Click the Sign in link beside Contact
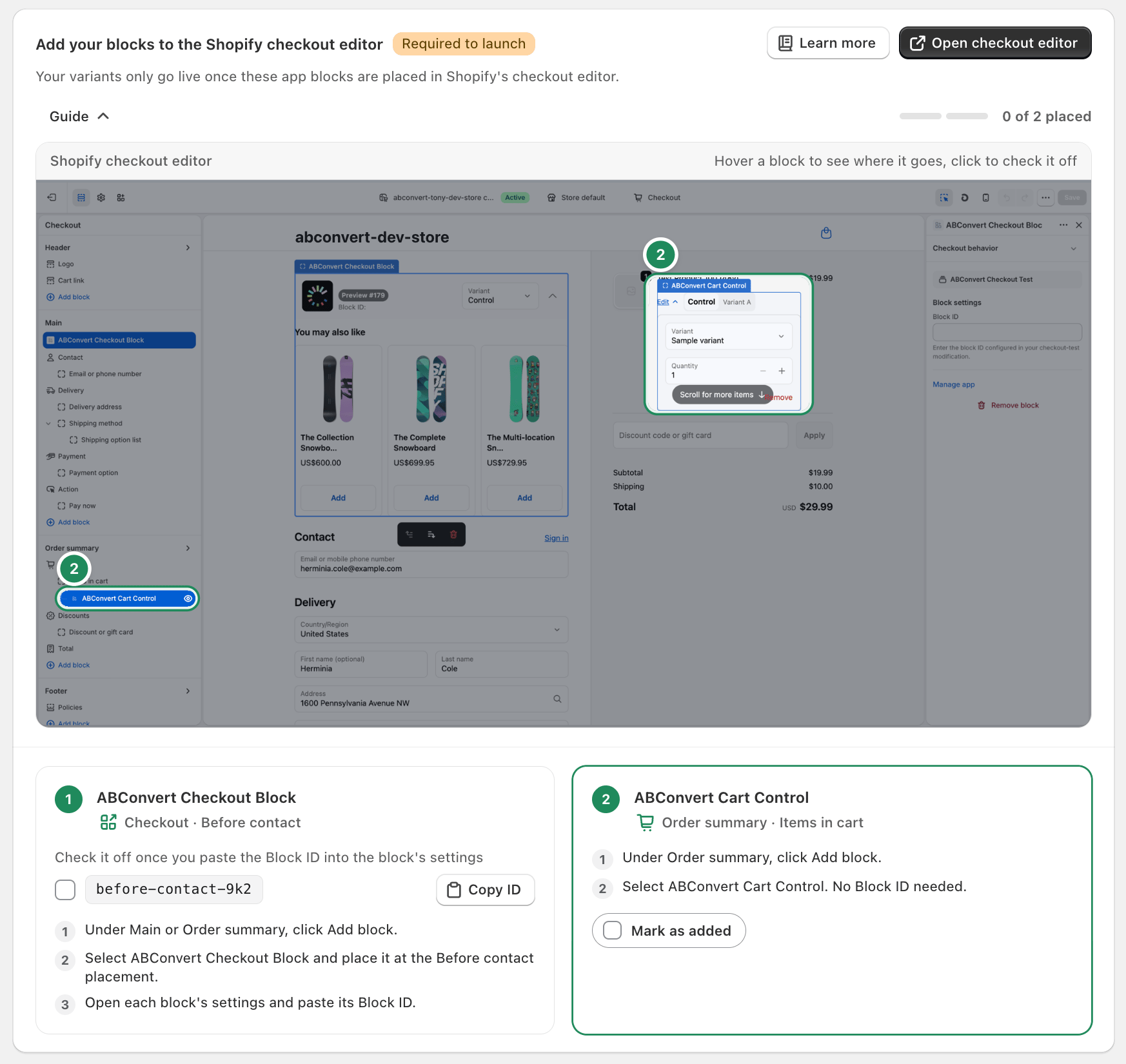The height and width of the screenshot is (1064, 1126). click(x=556, y=538)
